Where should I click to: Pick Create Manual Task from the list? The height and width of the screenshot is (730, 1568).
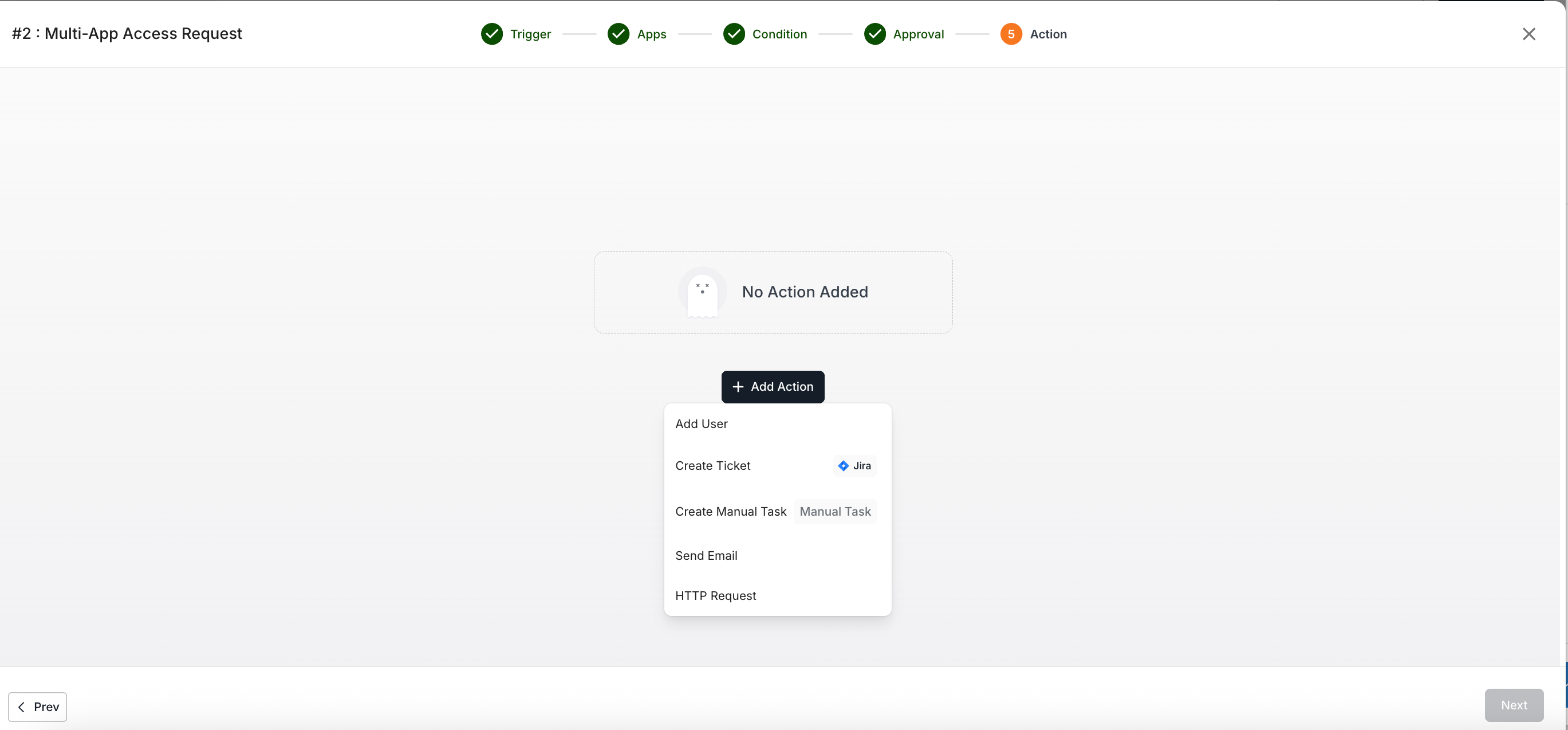tap(730, 512)
